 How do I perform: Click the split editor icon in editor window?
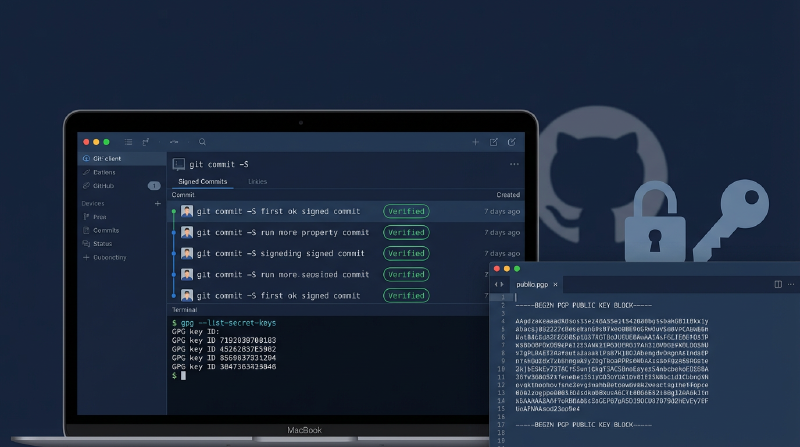[778, 284]
